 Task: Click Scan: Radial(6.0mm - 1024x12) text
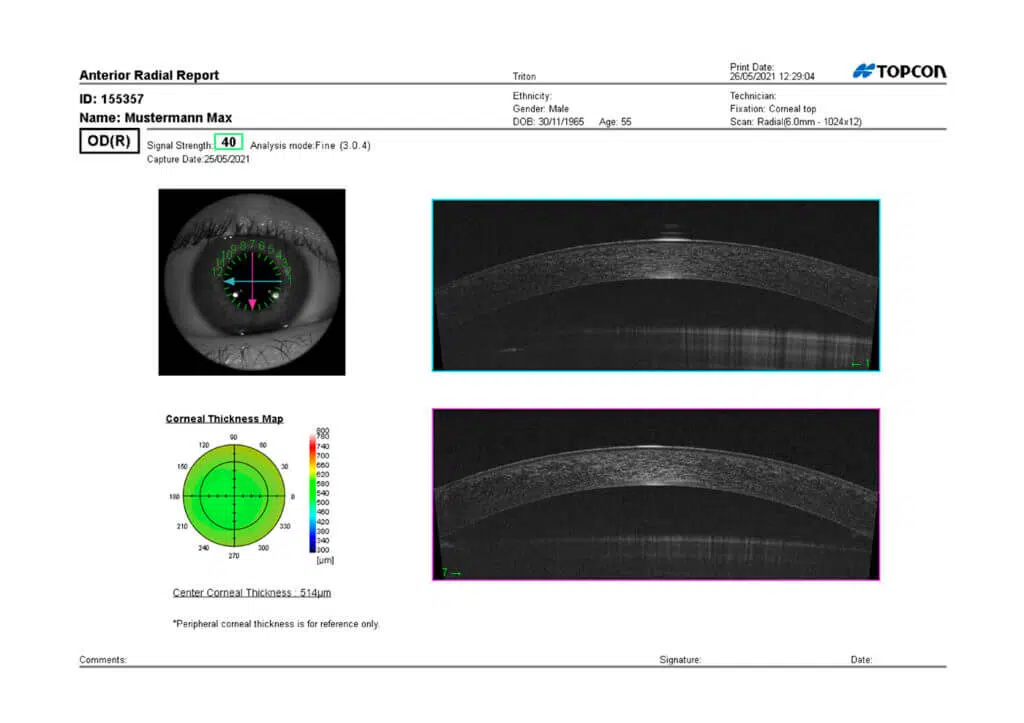pyautogui.click(x=795, y=122)
